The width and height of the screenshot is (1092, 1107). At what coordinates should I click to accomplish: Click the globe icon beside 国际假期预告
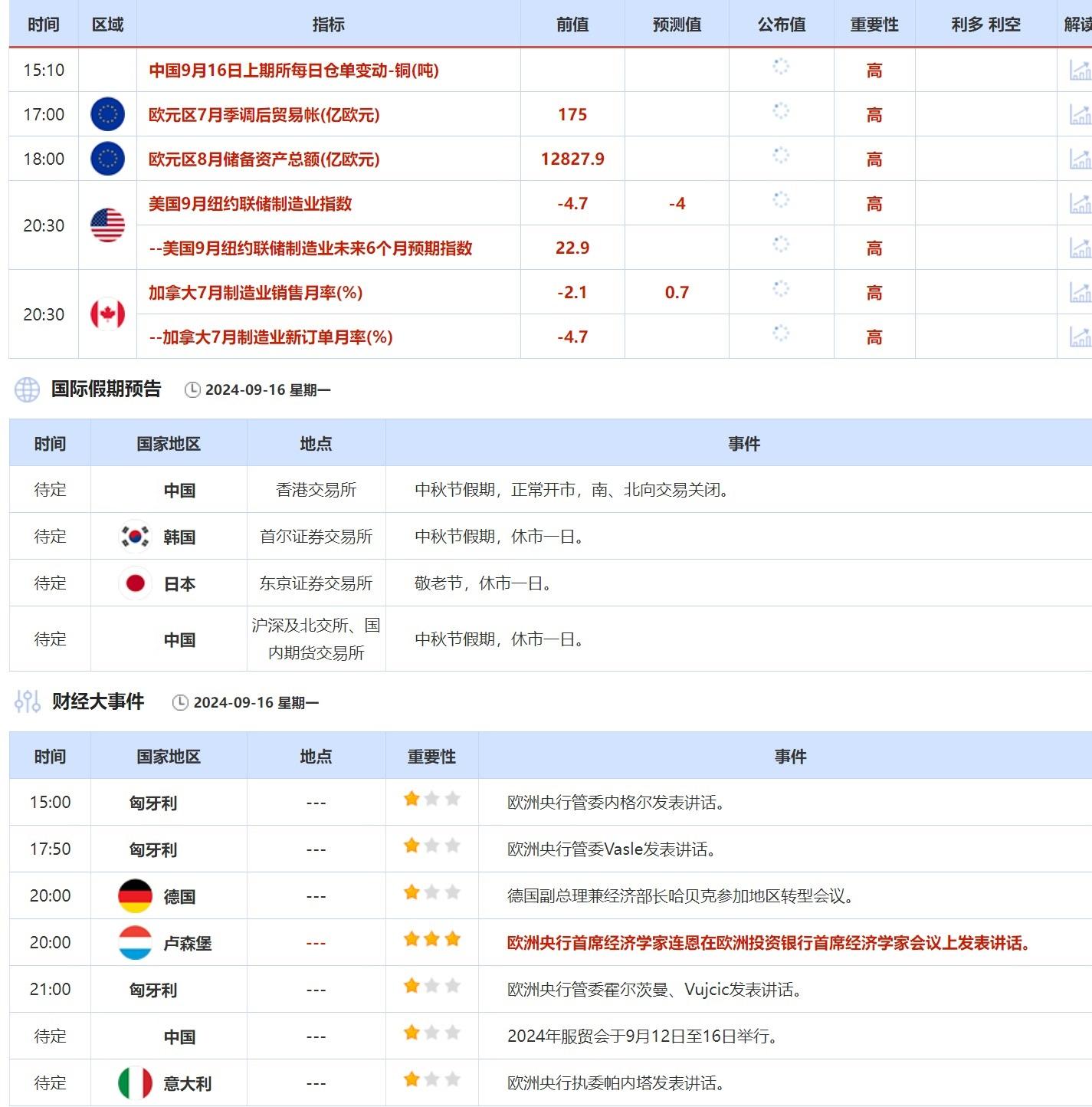tap(27, 389)
